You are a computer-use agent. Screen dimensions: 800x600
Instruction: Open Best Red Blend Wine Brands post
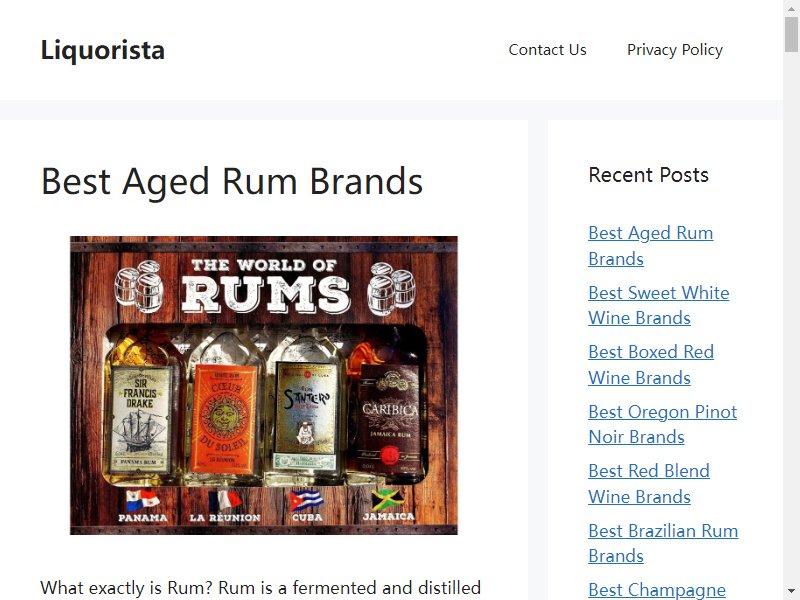click(x=648, y=483)
